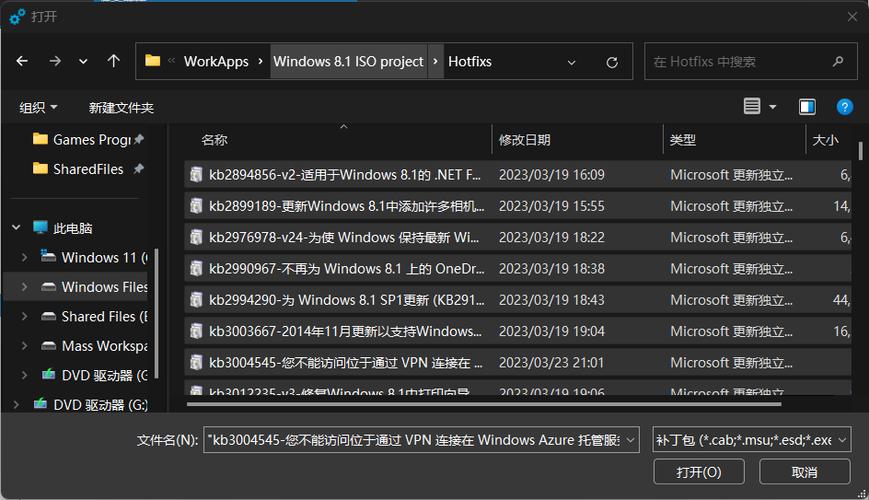Open view options dropdown arrow

[x=773, y=107]
